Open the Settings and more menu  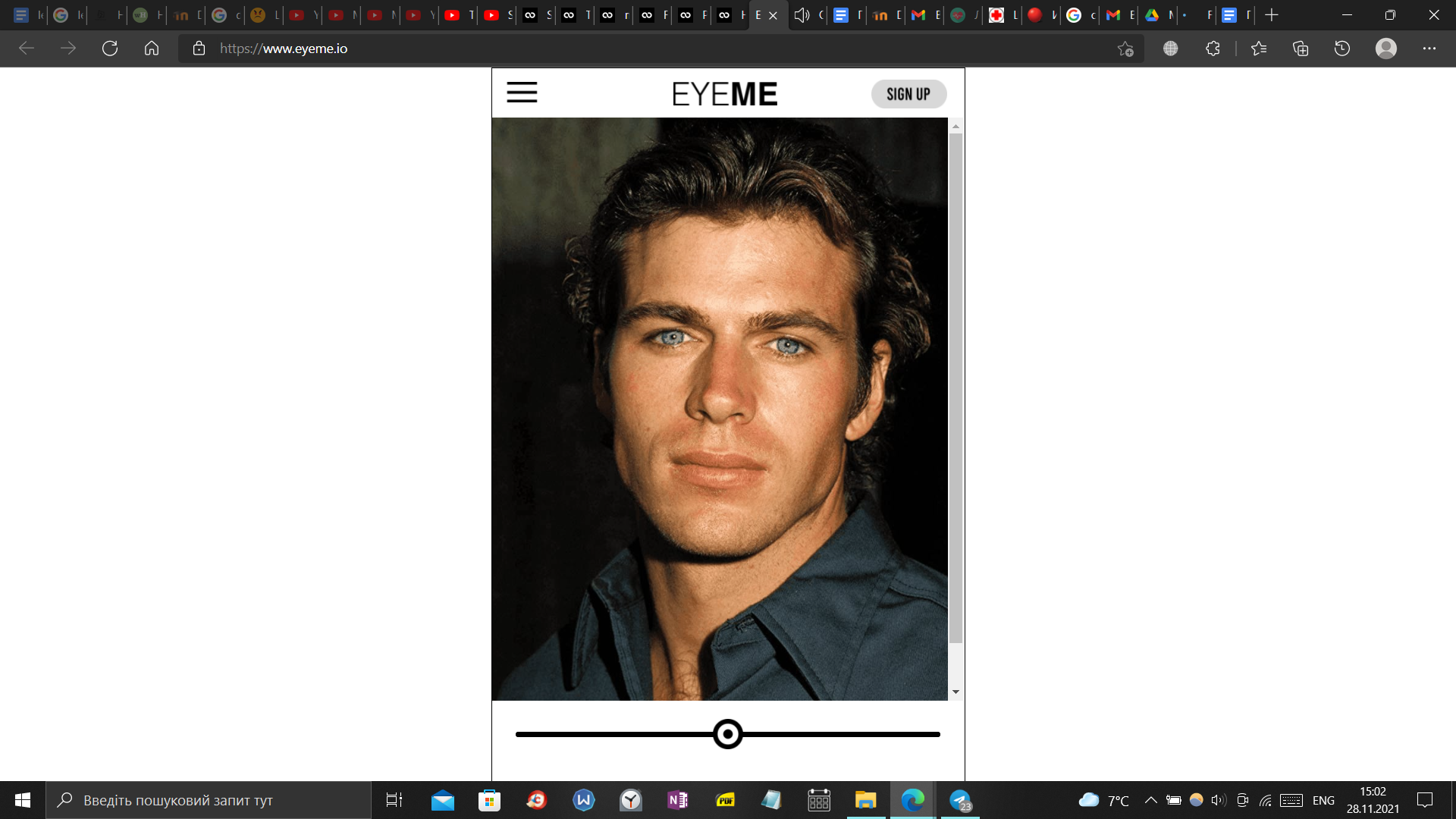(1429, 49)
